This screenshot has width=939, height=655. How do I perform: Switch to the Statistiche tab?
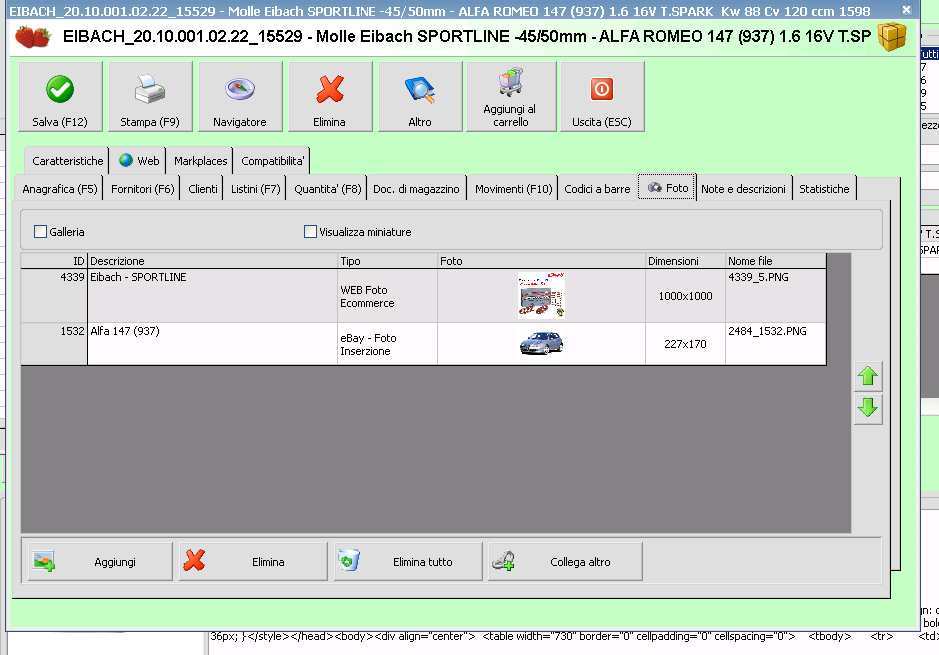pos(824,189)
